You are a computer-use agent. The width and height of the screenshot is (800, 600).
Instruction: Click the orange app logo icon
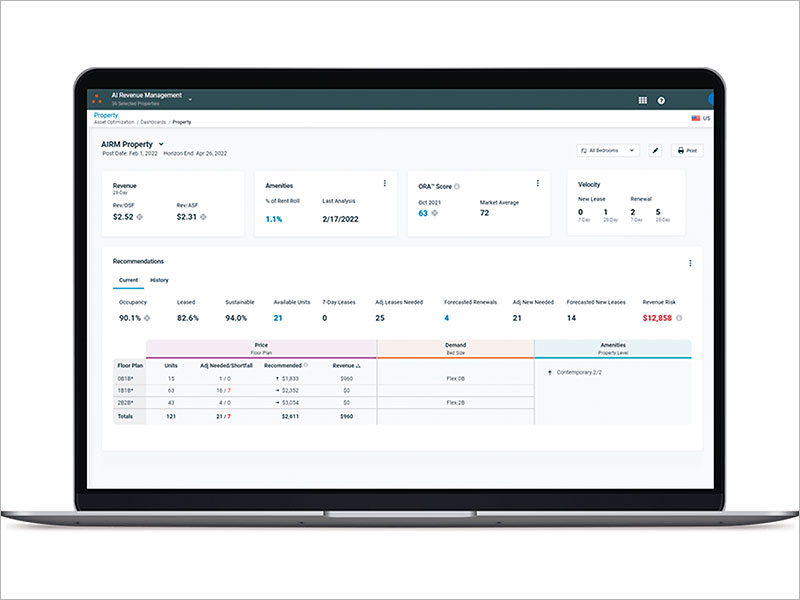coord(97,99)
